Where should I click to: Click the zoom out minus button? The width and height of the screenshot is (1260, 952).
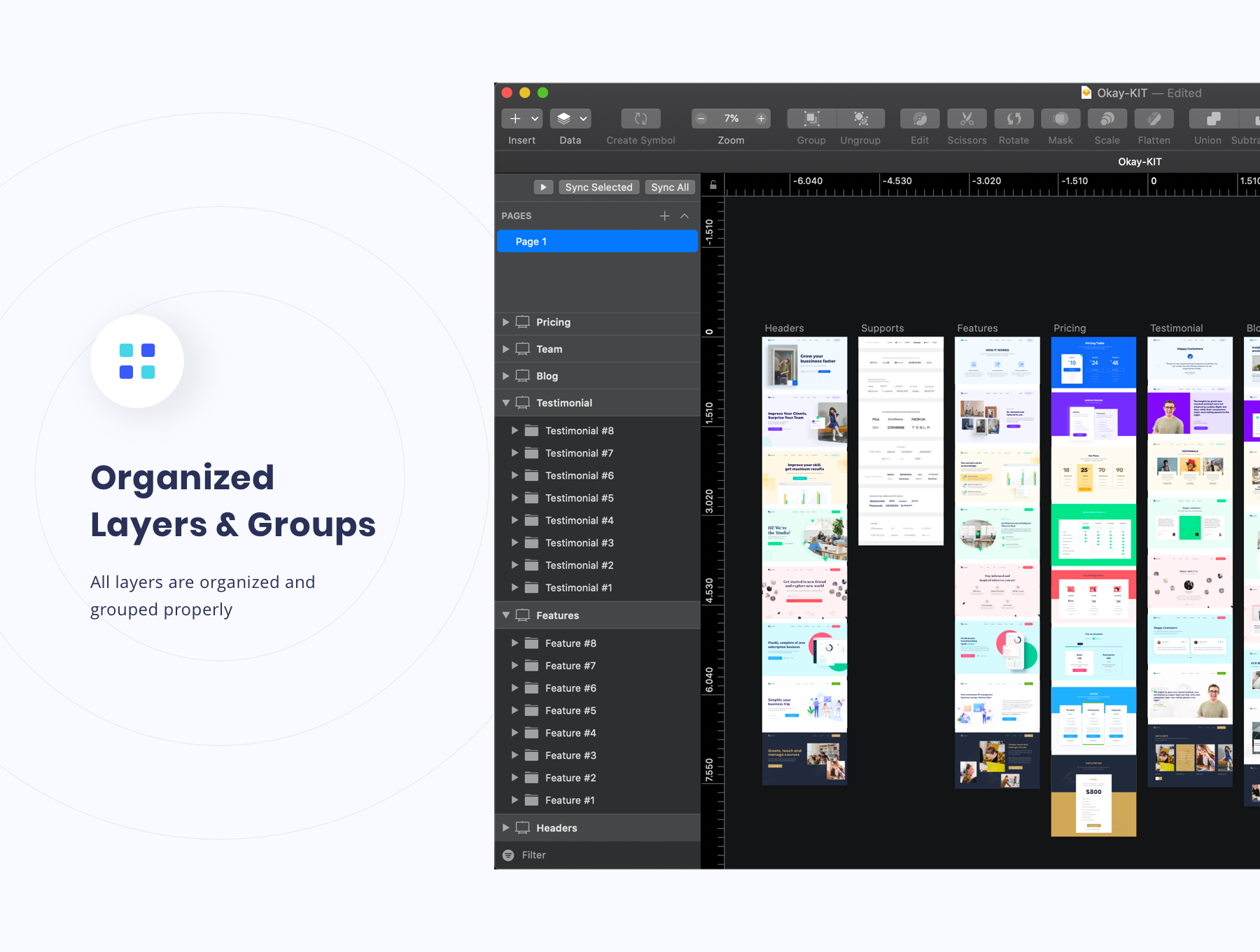701,119
